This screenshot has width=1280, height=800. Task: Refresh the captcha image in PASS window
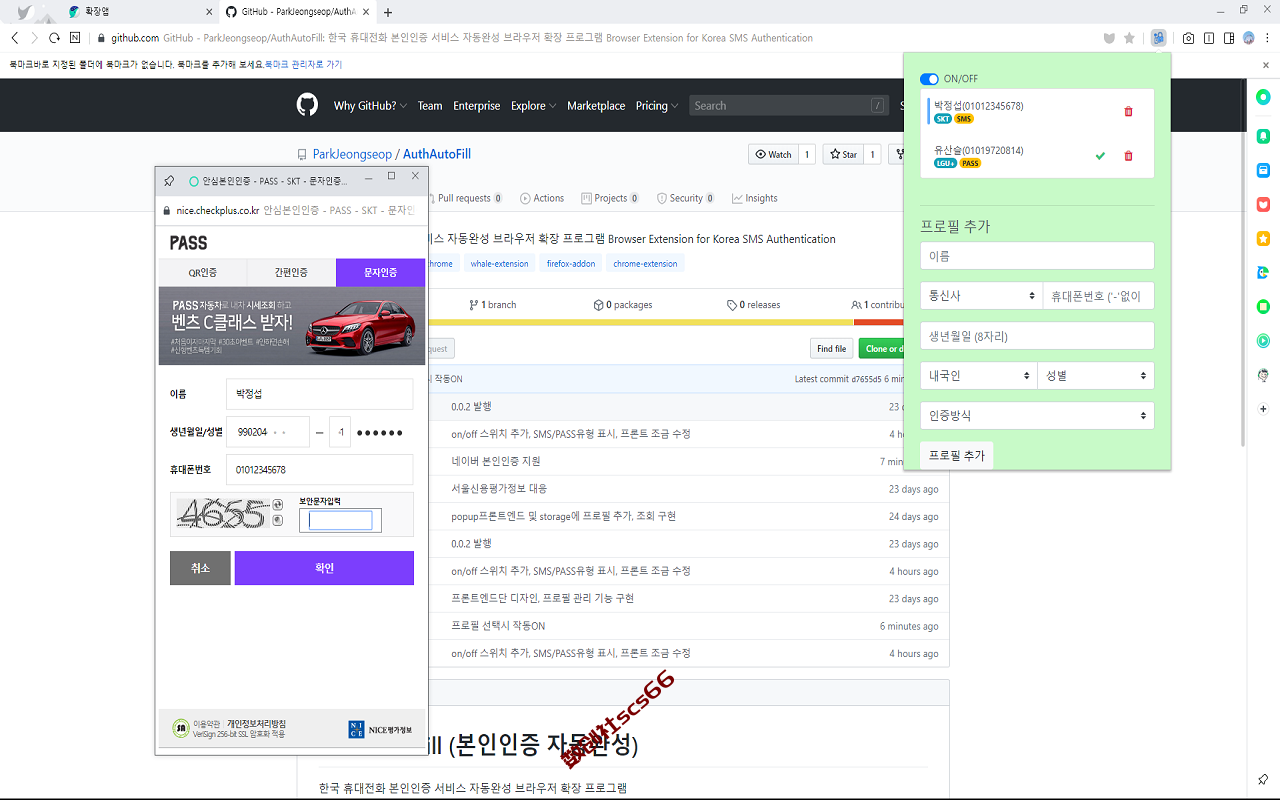(x=278, y=505)
